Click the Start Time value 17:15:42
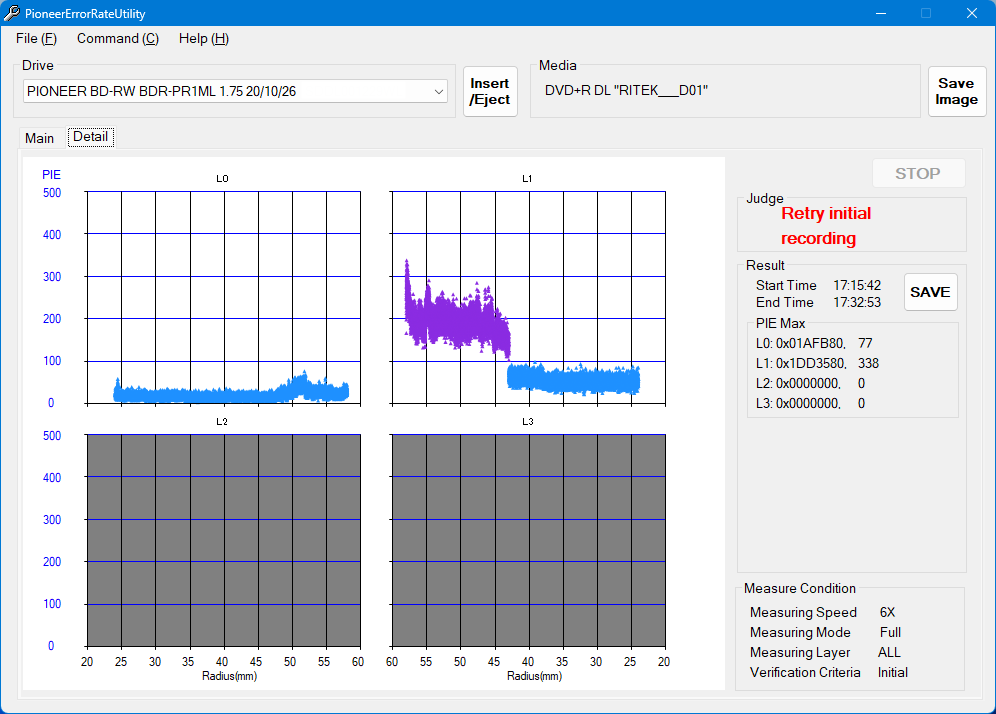This screenshot has height=714, width=996. (x=857, y=285)
